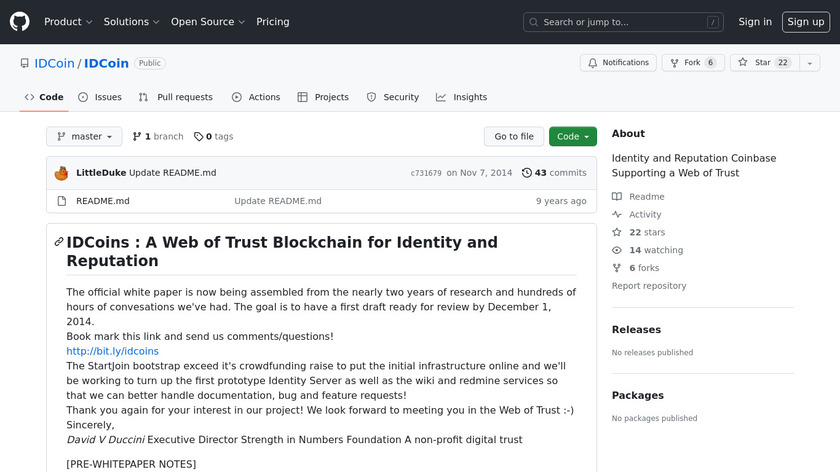
Task: Star the IDCoin repository
Action: (x=755, y=63)
